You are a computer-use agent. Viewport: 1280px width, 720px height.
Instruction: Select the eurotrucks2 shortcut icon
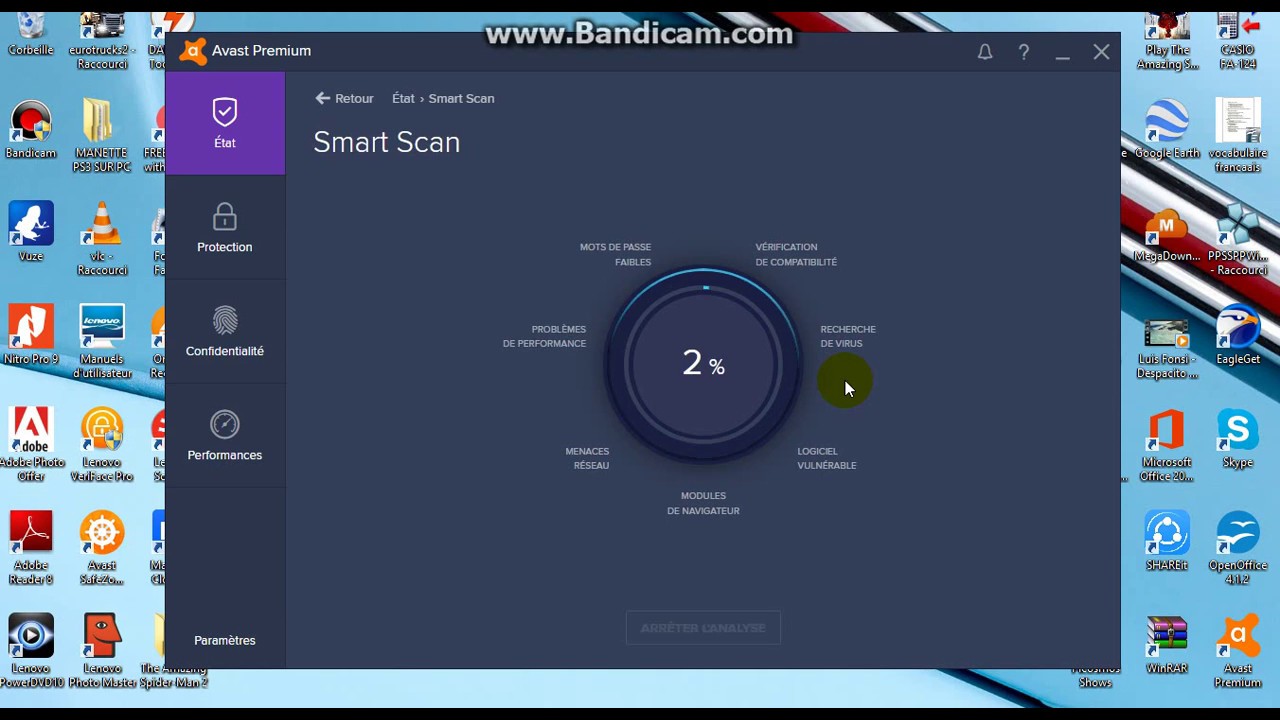(101, 40)
